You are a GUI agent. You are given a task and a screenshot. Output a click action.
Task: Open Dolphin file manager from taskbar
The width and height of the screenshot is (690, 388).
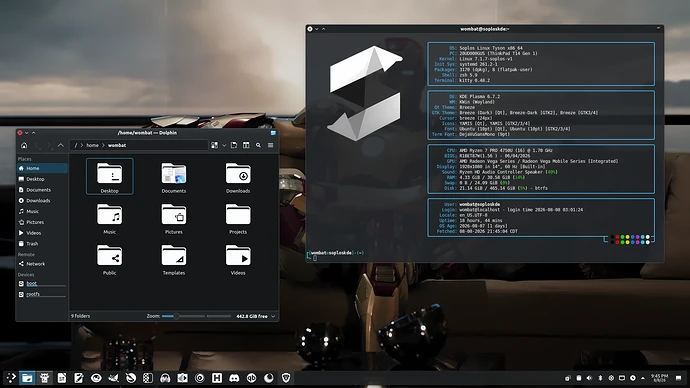(x=27, y=377)
